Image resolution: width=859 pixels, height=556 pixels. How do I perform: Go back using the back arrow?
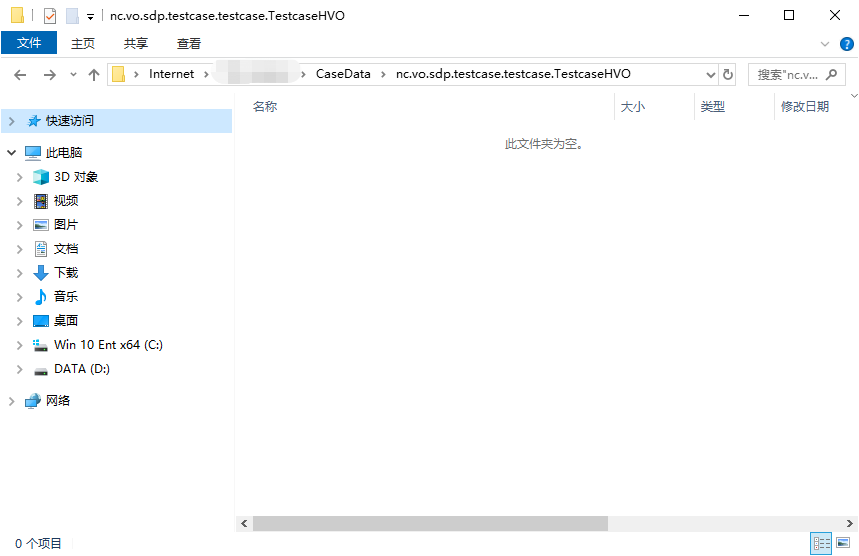pos(20,74)
